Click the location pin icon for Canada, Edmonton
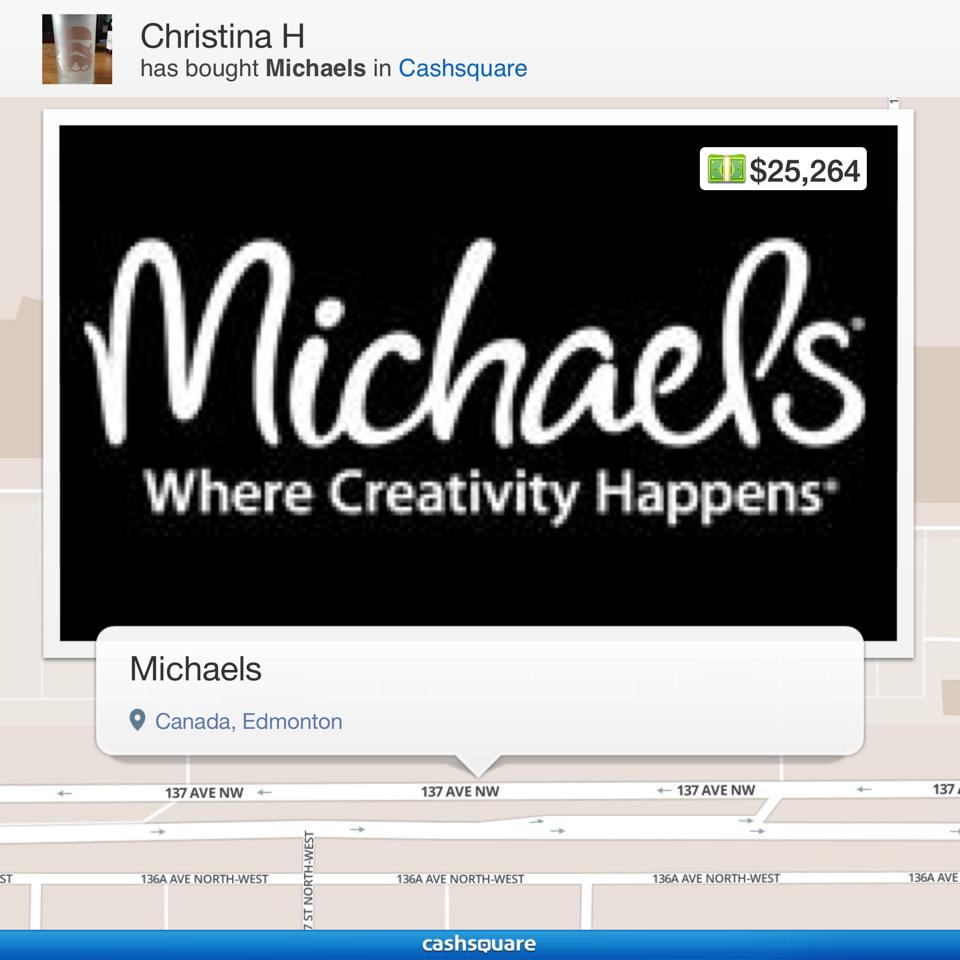The image size is (960, 960). click(138, 720)
